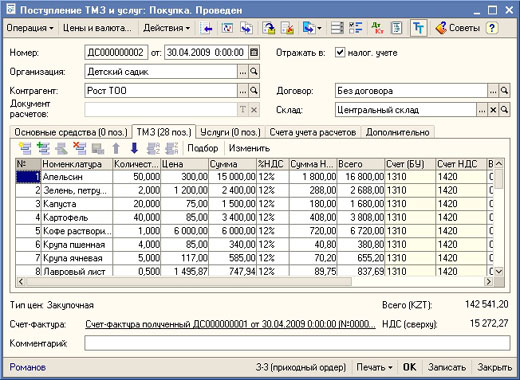The width and height of the screenshot is (520, 380).
Task: Open the Операция dropdown menu
Action: [x=30, y=28]
